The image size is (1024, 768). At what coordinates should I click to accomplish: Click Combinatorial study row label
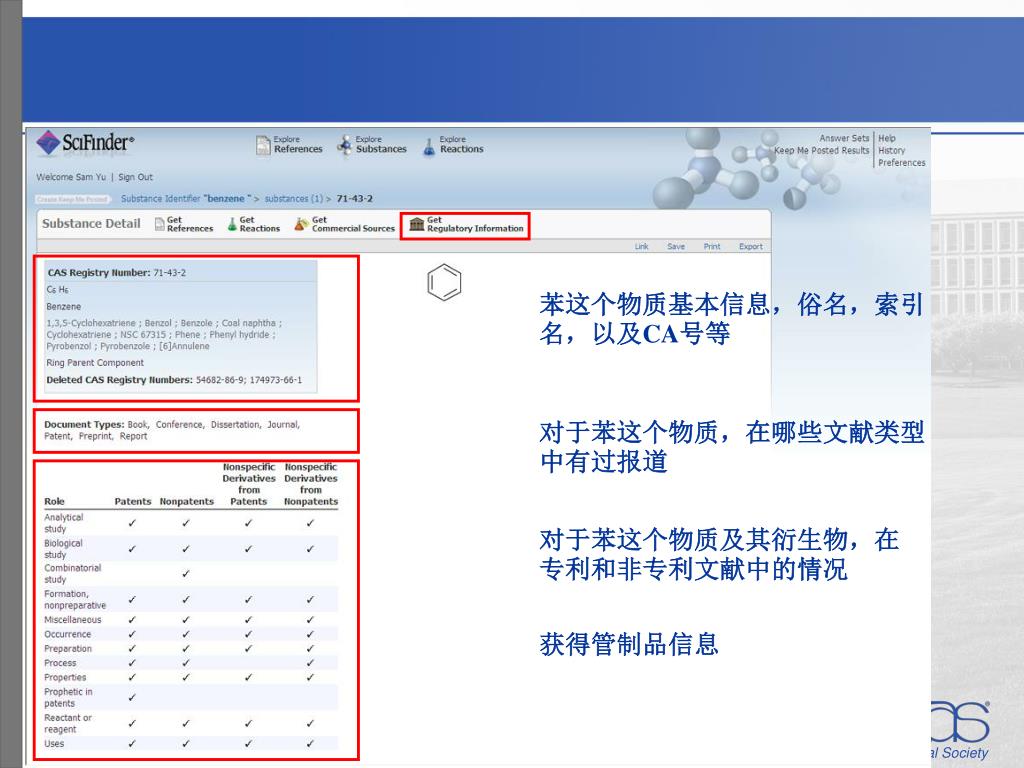click(x=72, y=573)
